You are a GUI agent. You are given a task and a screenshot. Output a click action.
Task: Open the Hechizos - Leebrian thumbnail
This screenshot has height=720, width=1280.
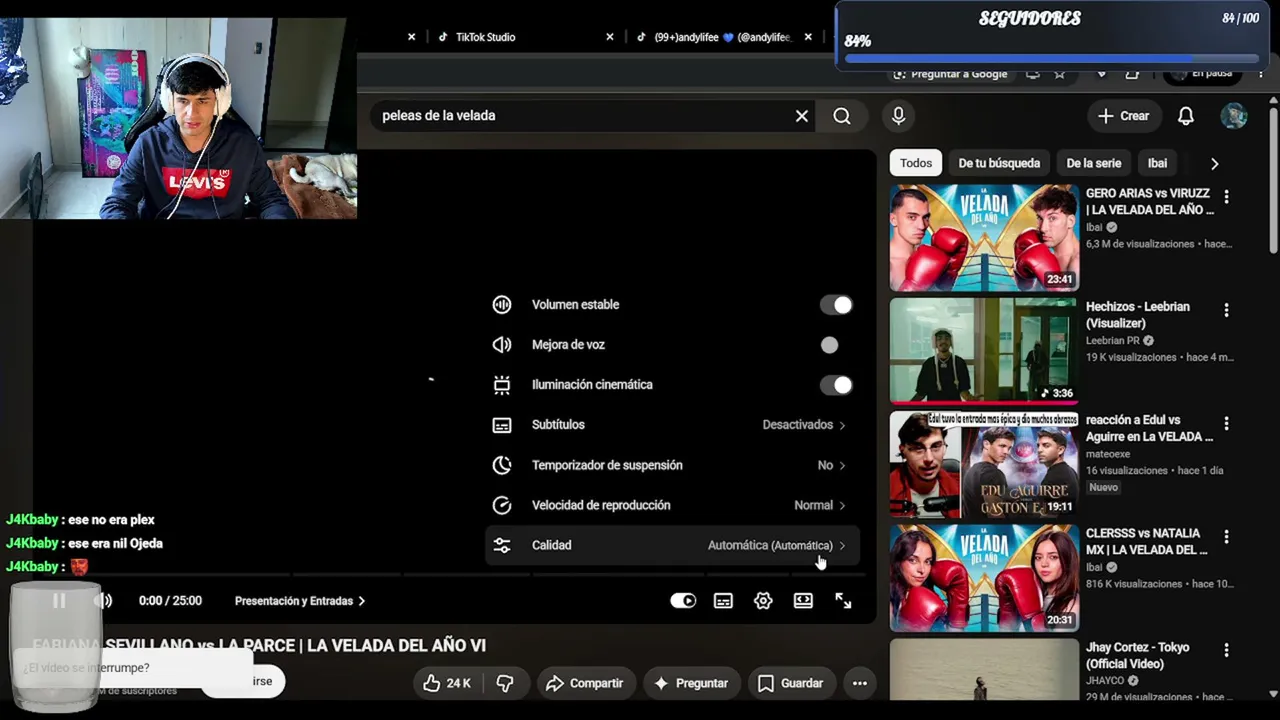pyautogui.click(x=984, y=351)
